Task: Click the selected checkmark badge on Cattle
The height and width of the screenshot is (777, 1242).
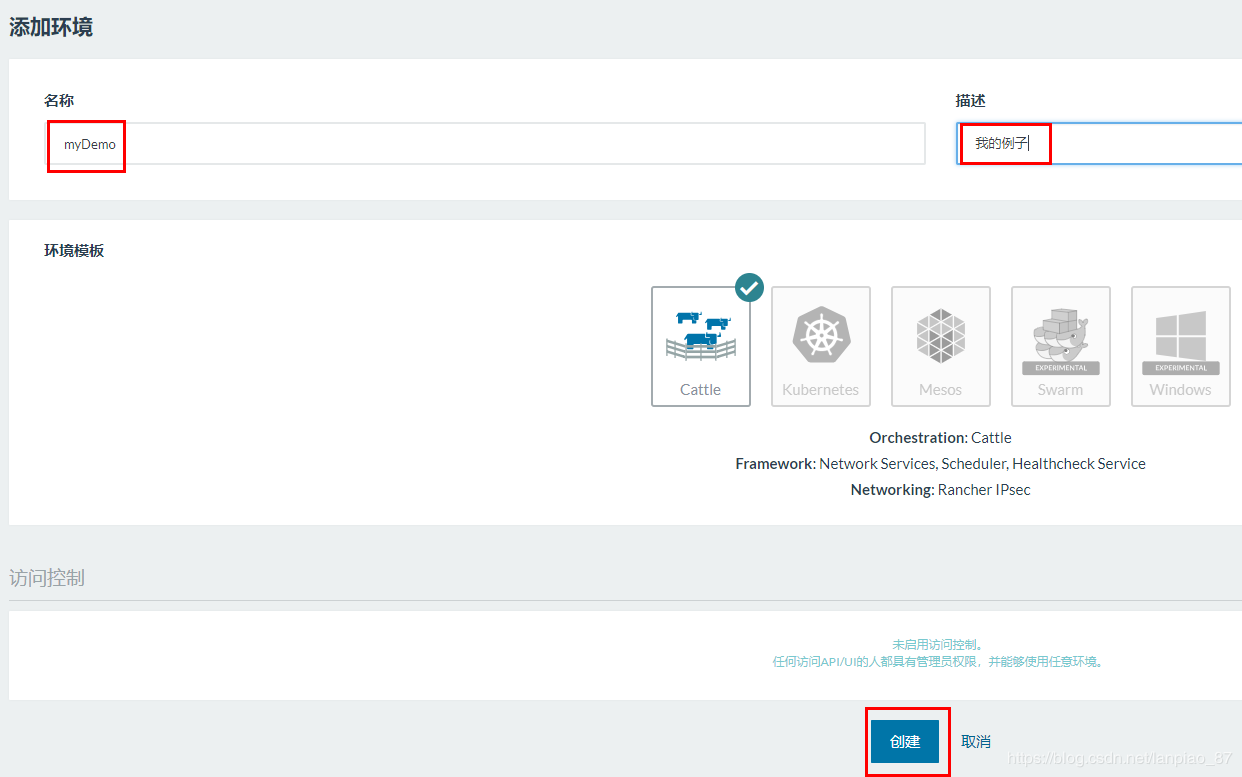Action: tap(749, 287)
